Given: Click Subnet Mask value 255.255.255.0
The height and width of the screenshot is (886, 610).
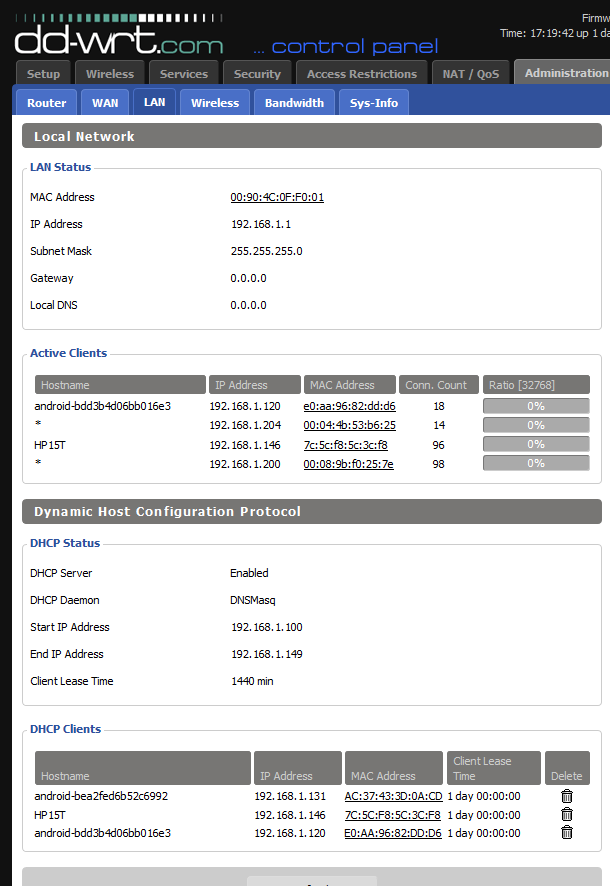Looking at the screenshot, I should (x=267, y=251).
